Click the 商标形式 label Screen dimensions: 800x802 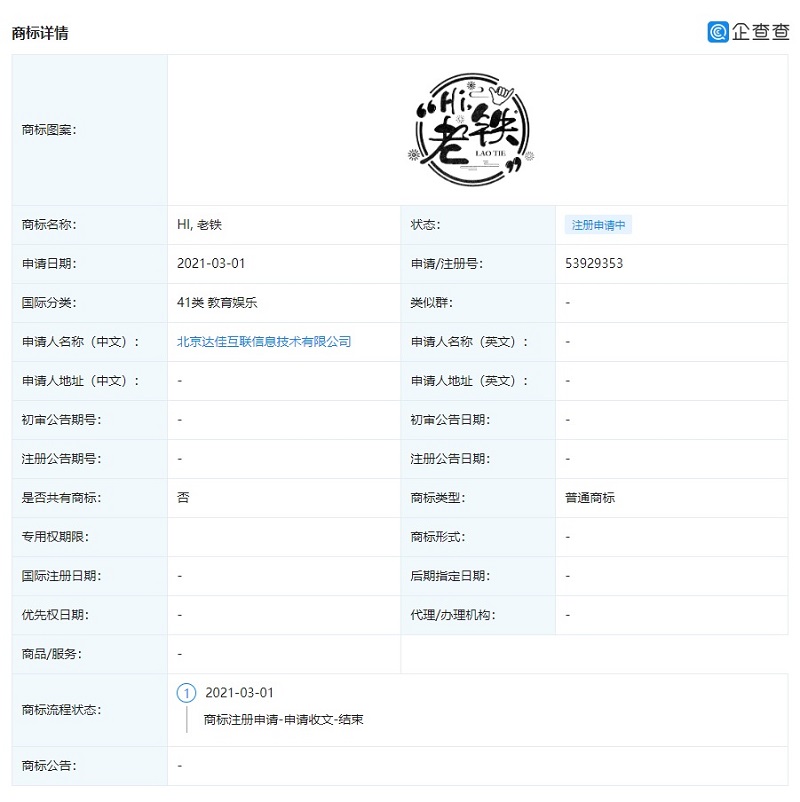(x=438, y=537)
